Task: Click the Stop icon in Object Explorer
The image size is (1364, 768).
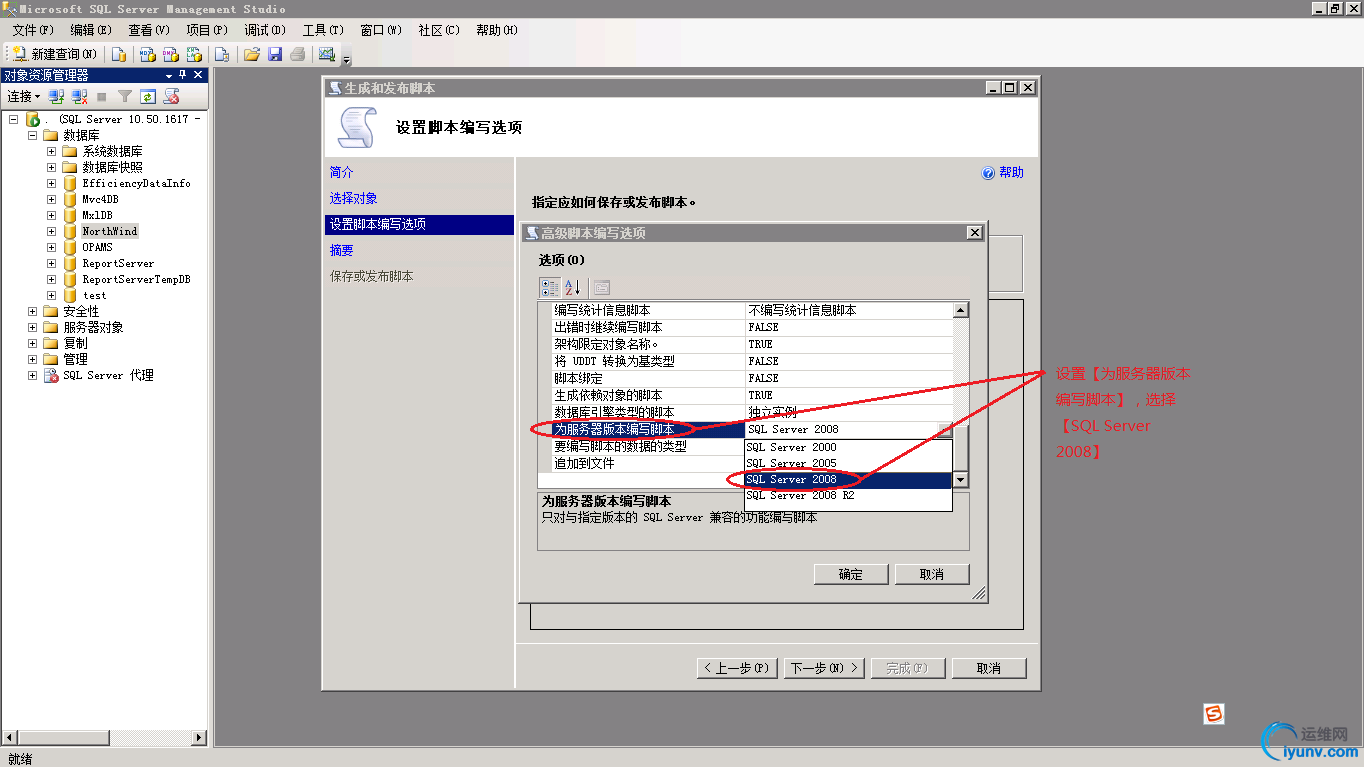Action: point(102,97)
